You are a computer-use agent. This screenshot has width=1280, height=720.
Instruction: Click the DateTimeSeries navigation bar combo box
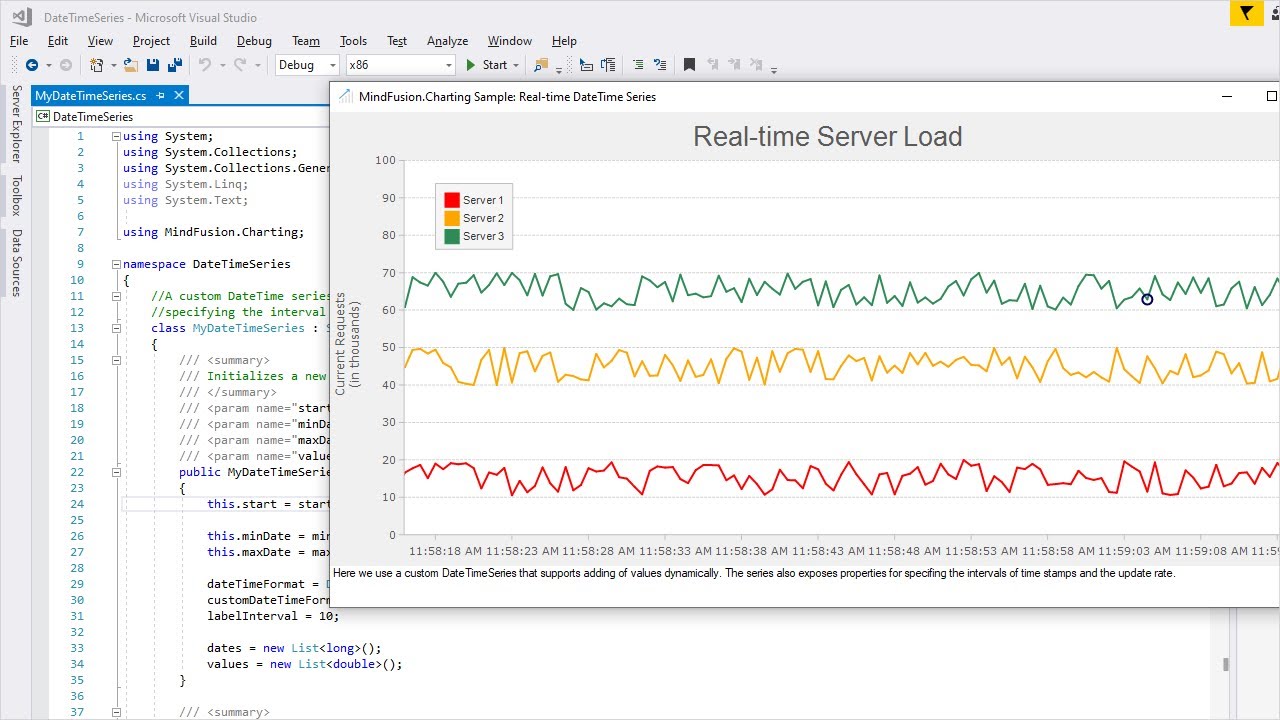[x=181, y=116]
